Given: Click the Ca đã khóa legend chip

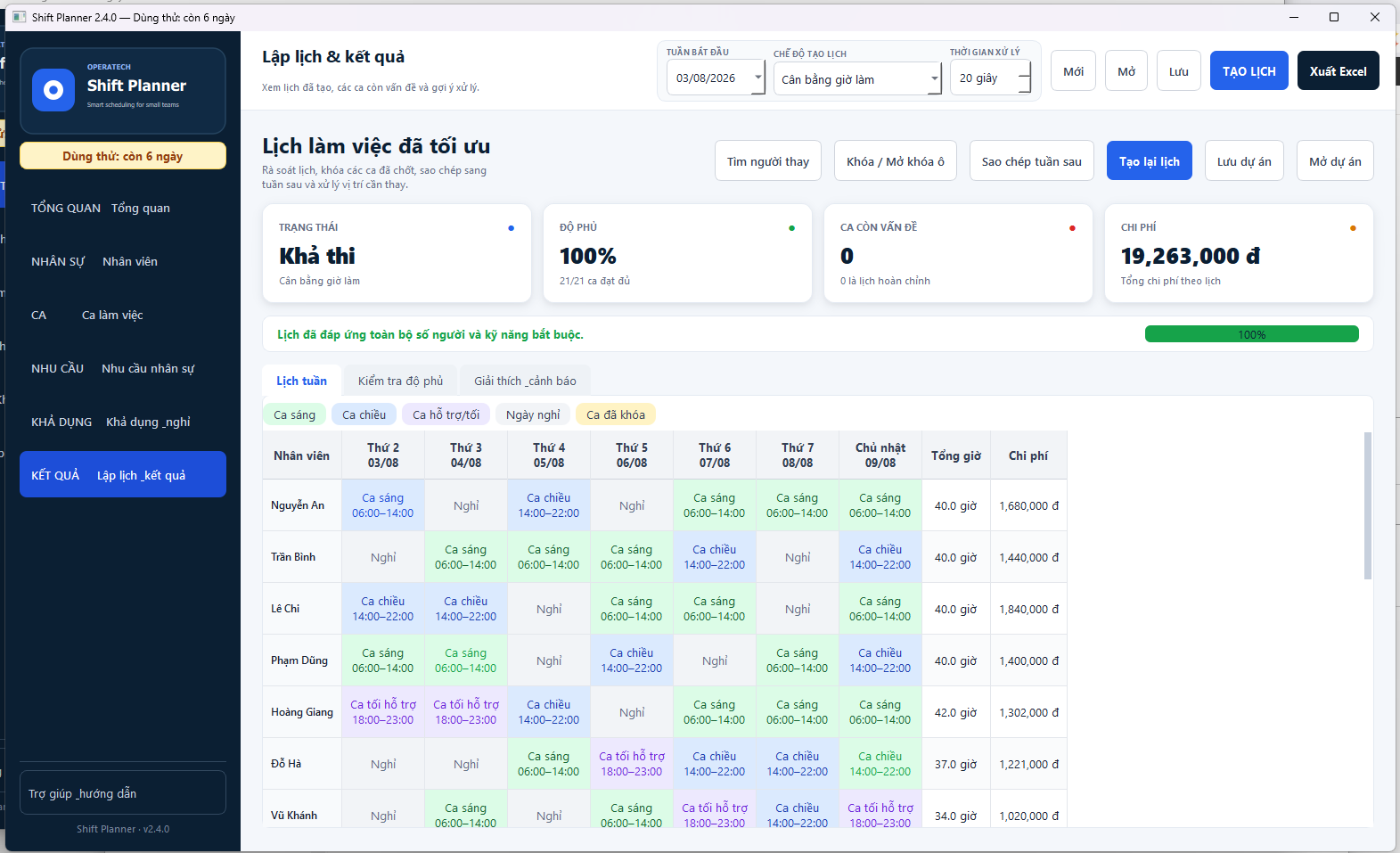Looking at the screenshot, I should pyautogui.click(x=616, y=414).
